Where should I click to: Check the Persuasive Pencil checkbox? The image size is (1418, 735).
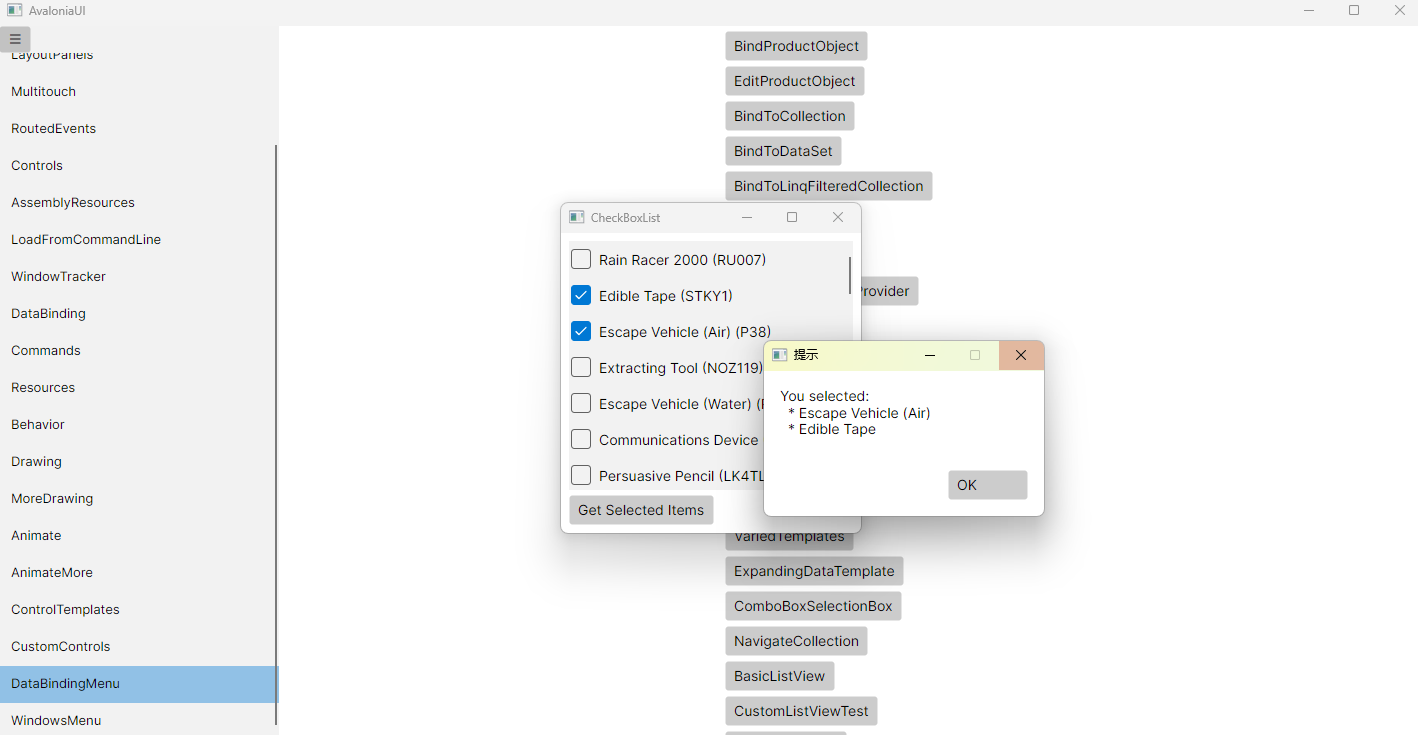581,476
